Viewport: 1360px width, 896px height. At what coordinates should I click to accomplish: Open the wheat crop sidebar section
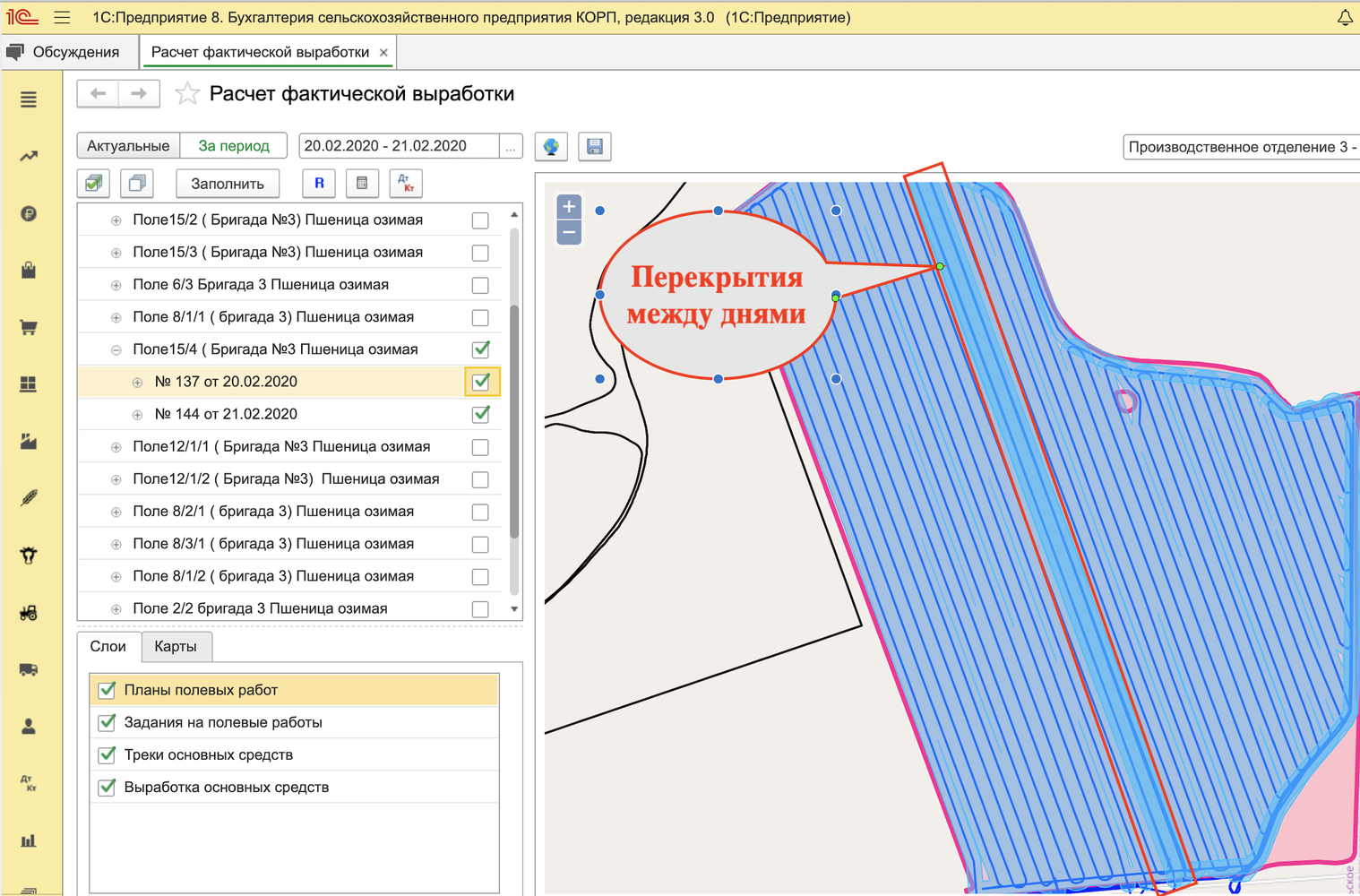click(x=29, y=498)
